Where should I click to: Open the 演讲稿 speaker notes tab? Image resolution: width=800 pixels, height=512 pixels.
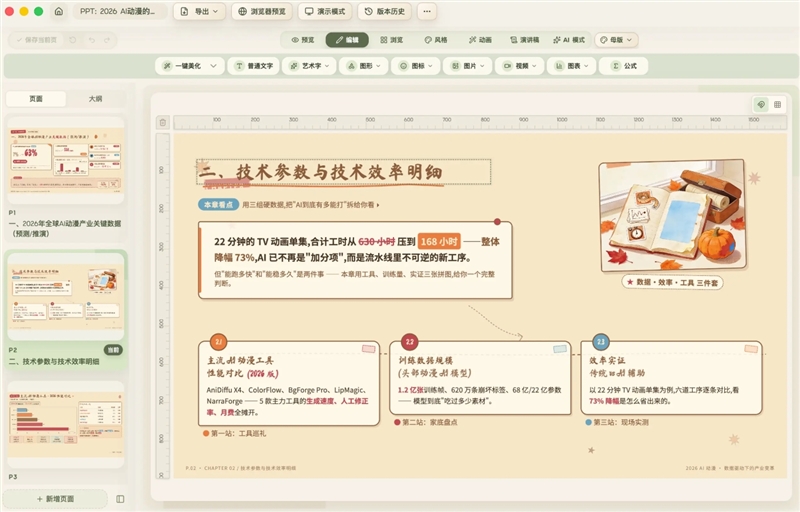[524, 40]
